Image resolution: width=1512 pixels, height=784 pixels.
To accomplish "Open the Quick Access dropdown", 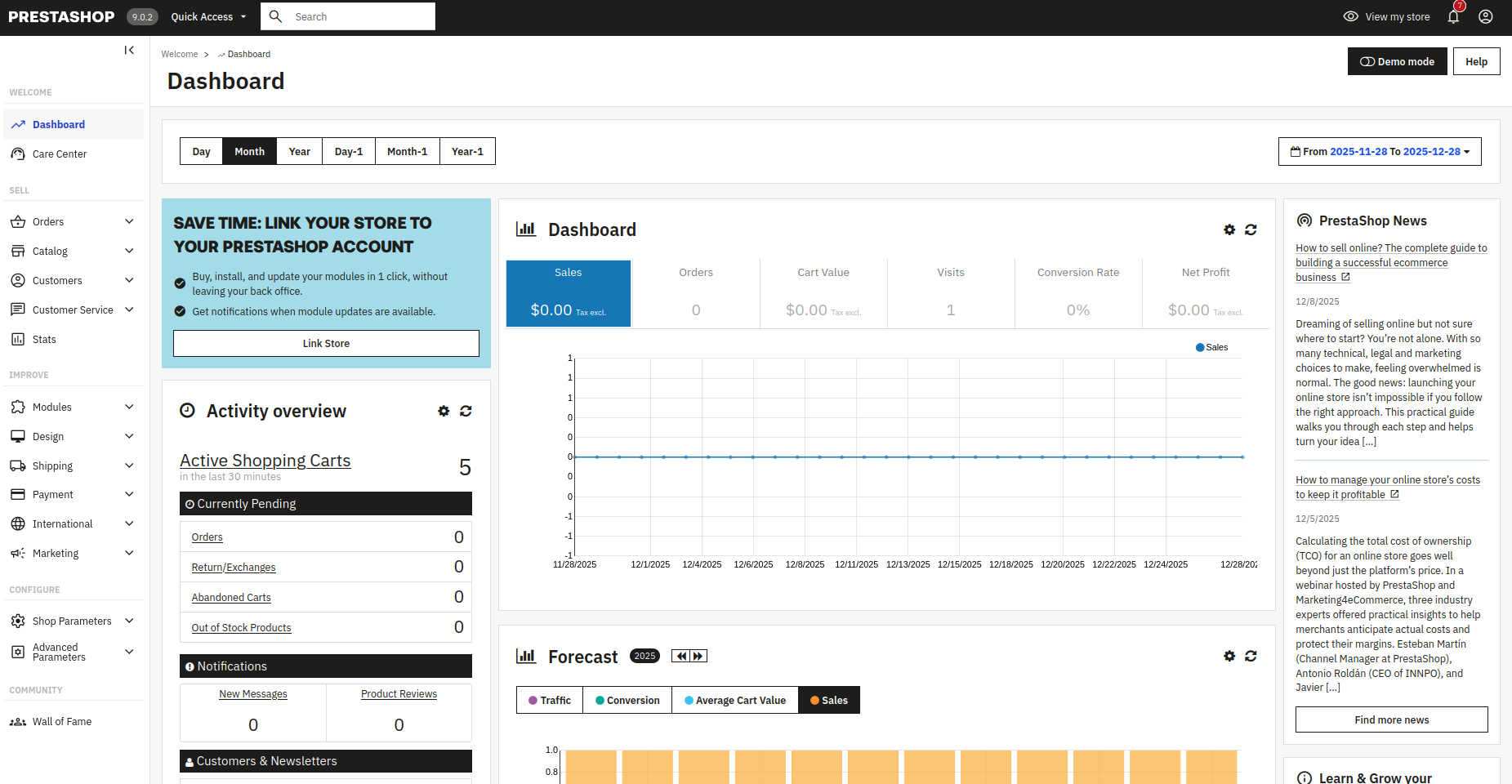I will (x=208, y=17).
